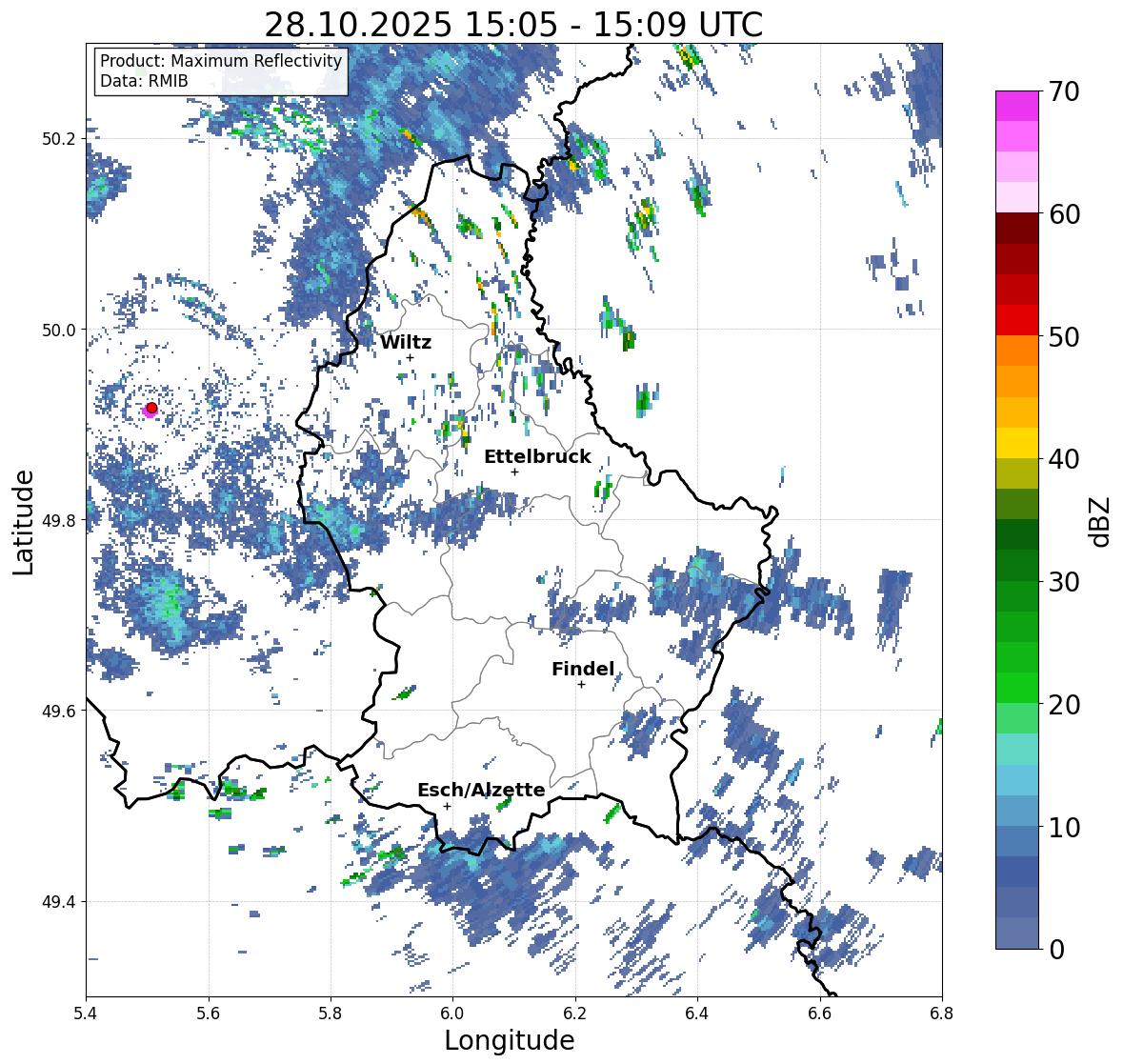Click the 'Data: RMIB' legend text
The image size is (1123, 1064).
144,81
